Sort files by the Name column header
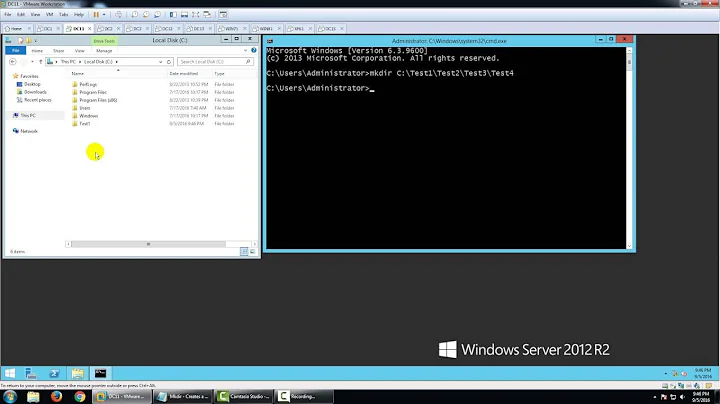 coord(118,73)
